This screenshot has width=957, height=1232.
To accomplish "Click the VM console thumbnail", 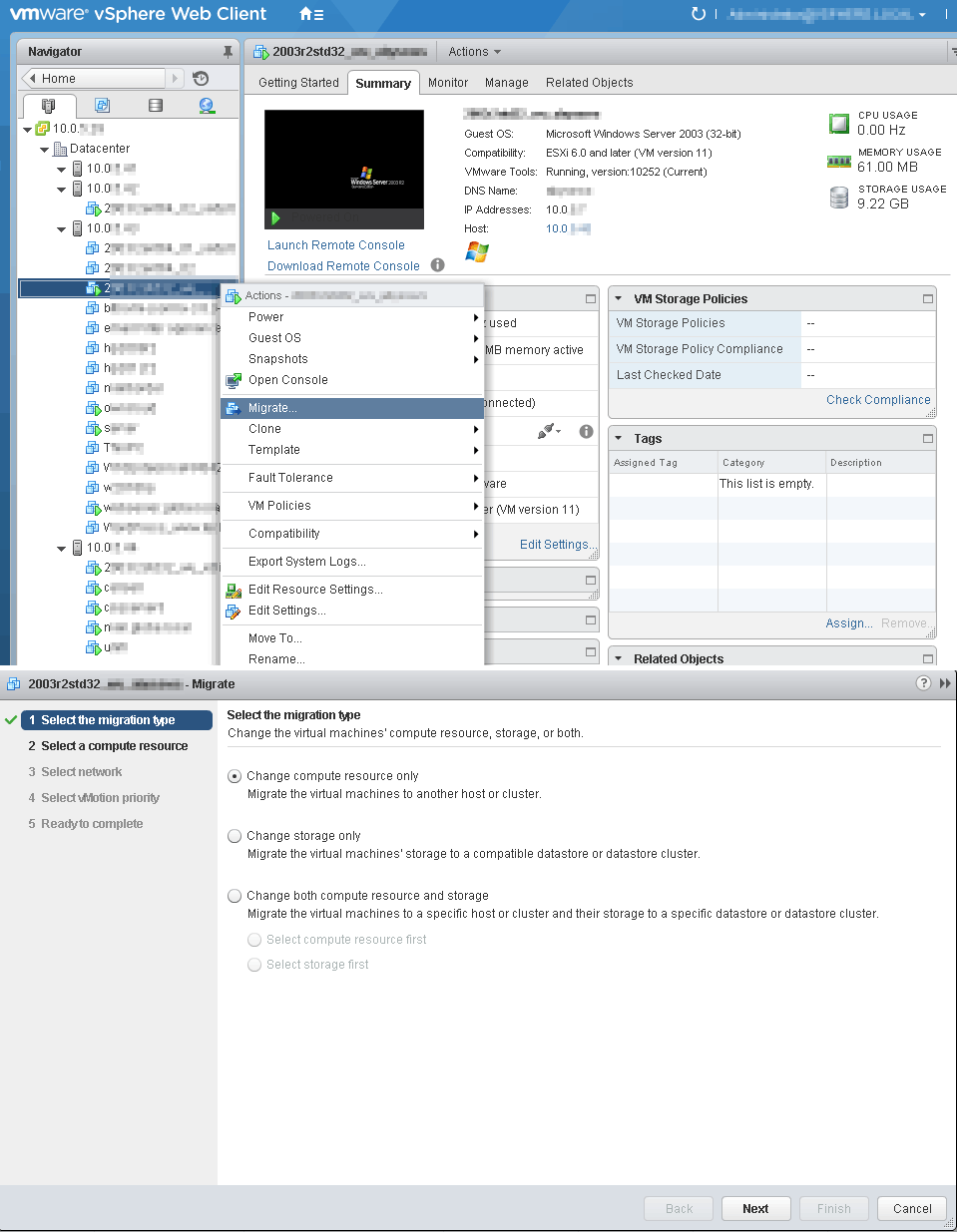I will coord(344,170).
